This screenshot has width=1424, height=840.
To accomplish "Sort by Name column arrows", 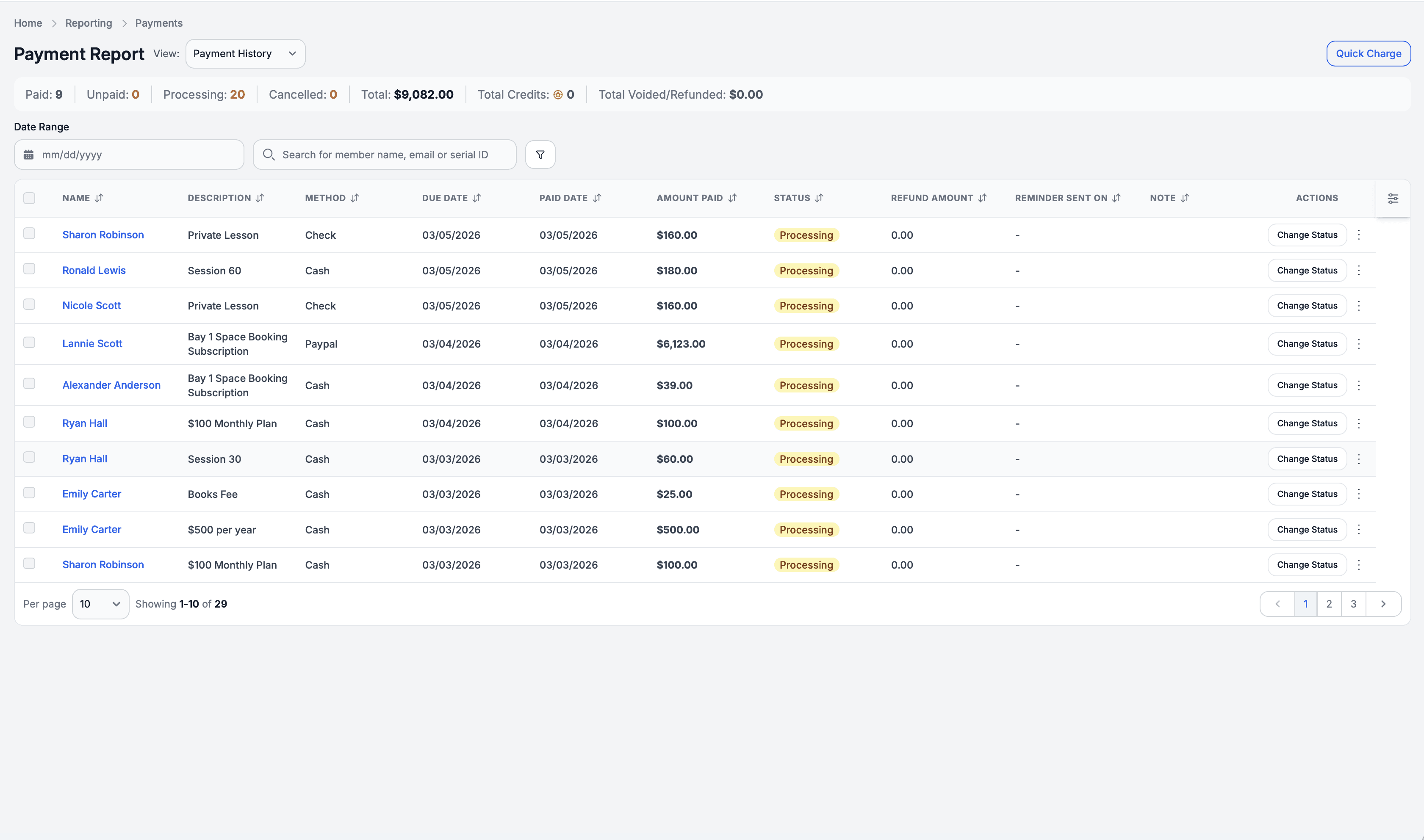I will pos(99,198).
